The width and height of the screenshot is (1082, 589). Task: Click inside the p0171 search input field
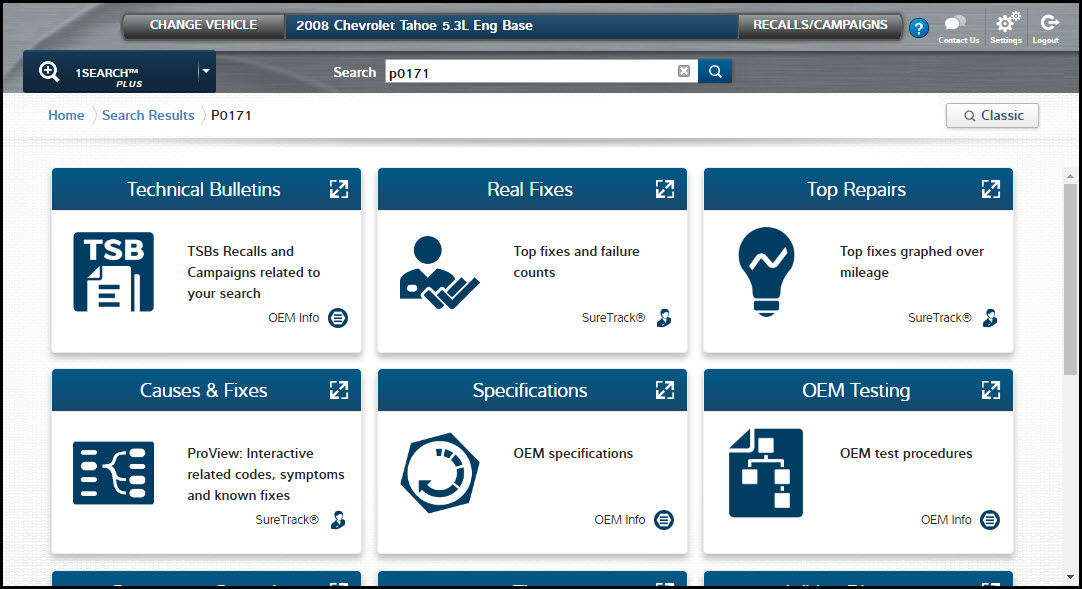click(530, 72)
